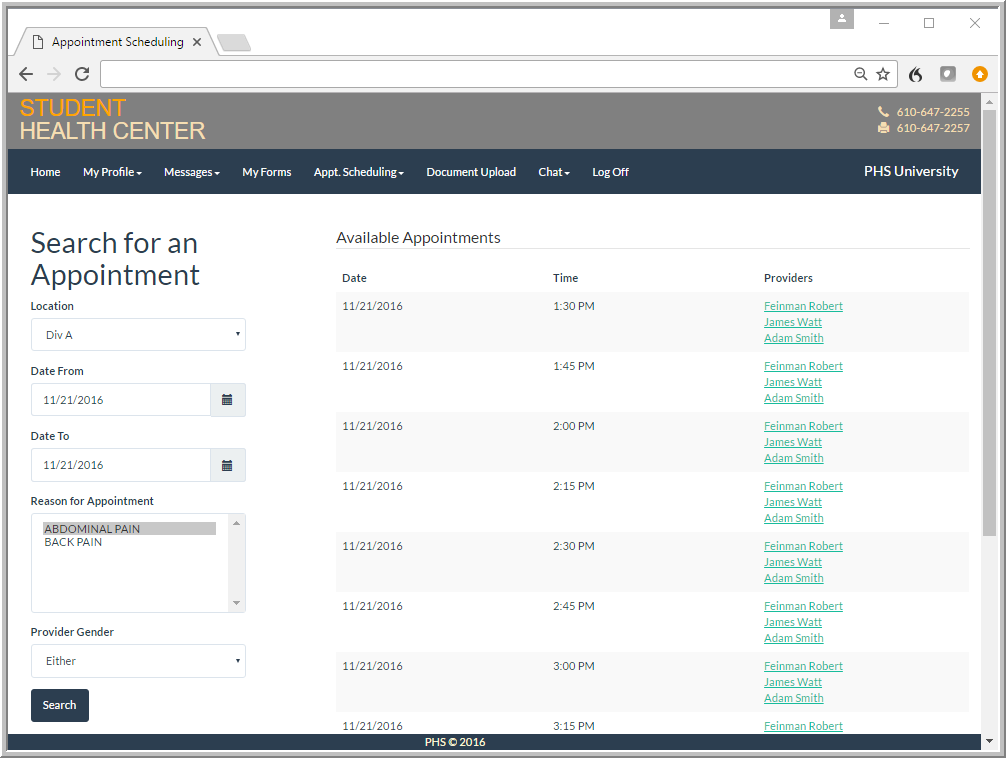
Task: Open the Location dropdown showing Div A
Action: coord(138,334)
